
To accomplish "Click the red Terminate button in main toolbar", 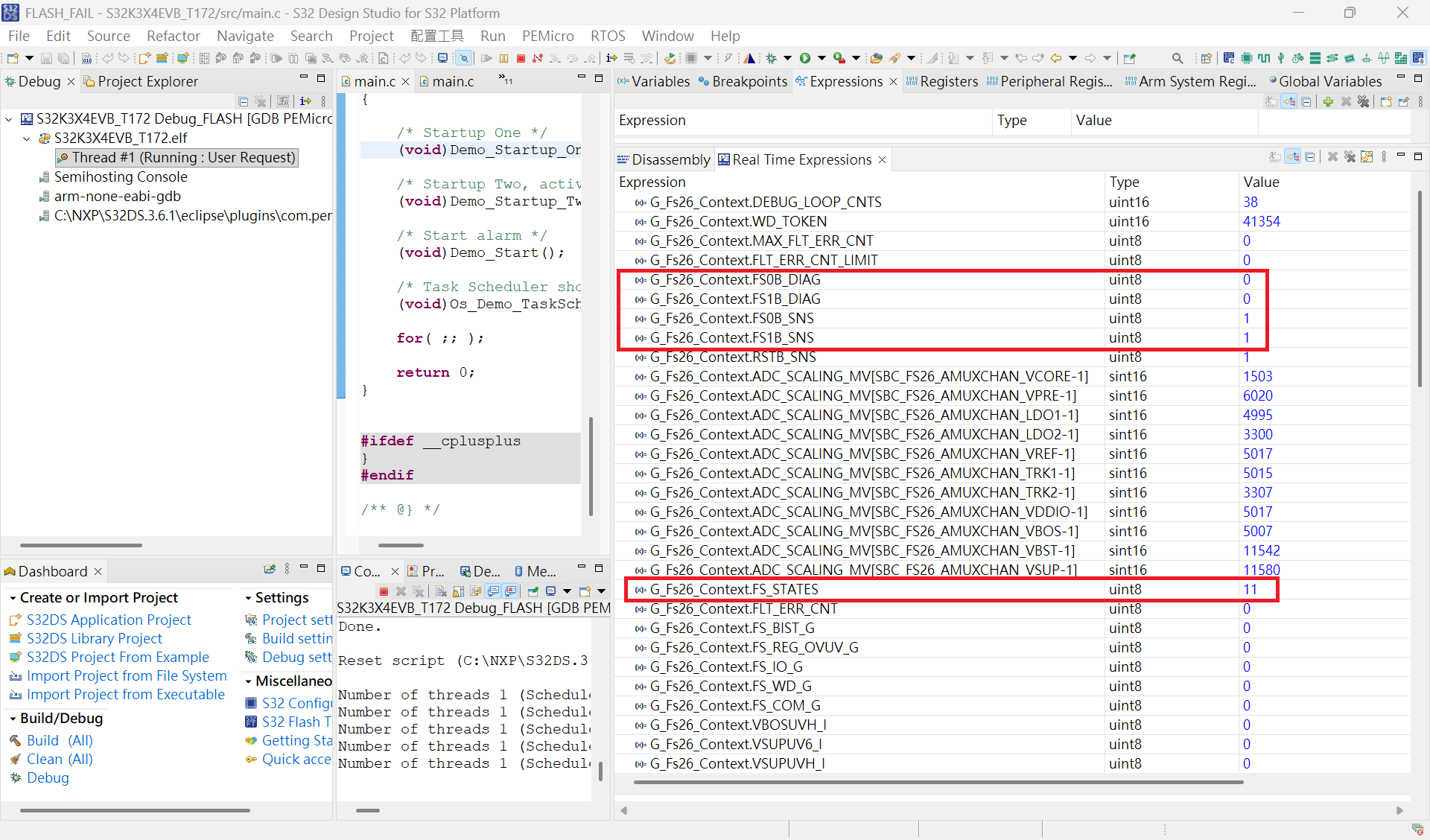I will [x=521, y=58].
